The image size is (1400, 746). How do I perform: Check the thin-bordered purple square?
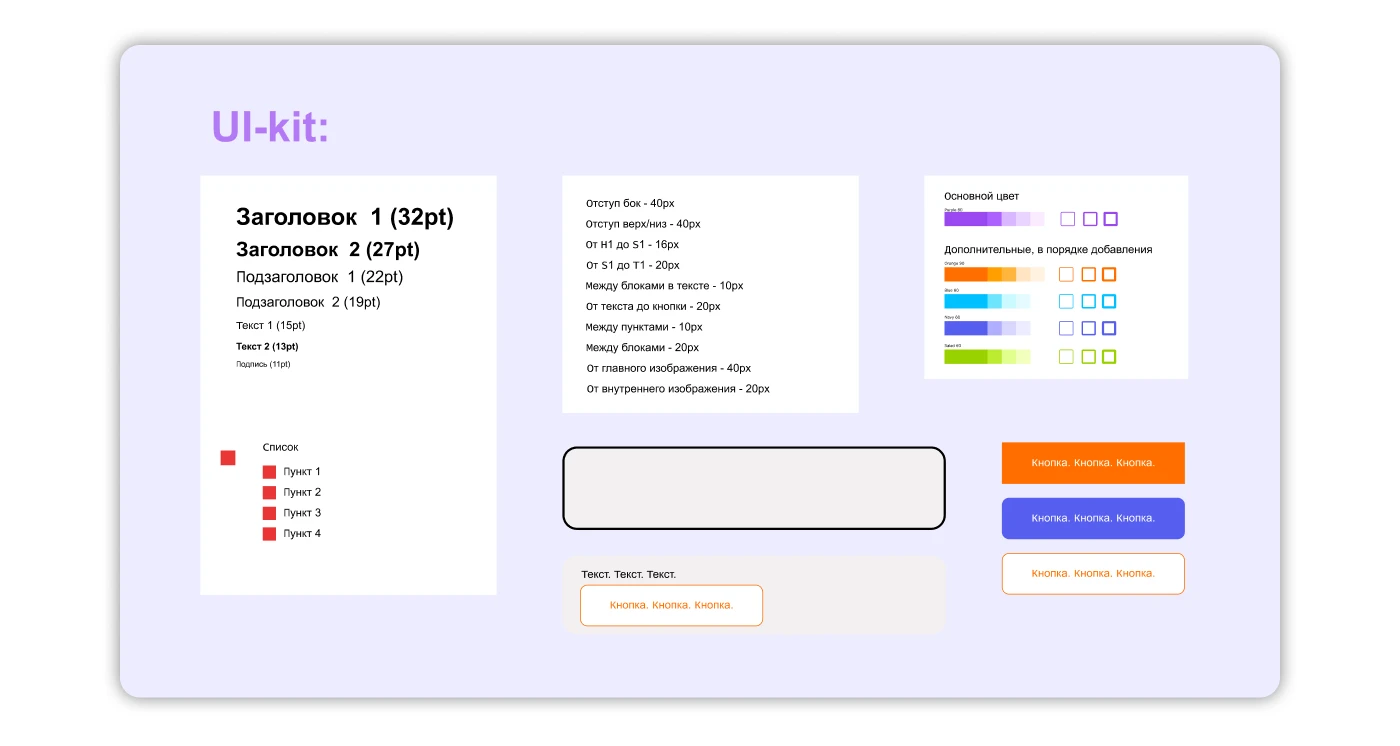point(1068,219)
